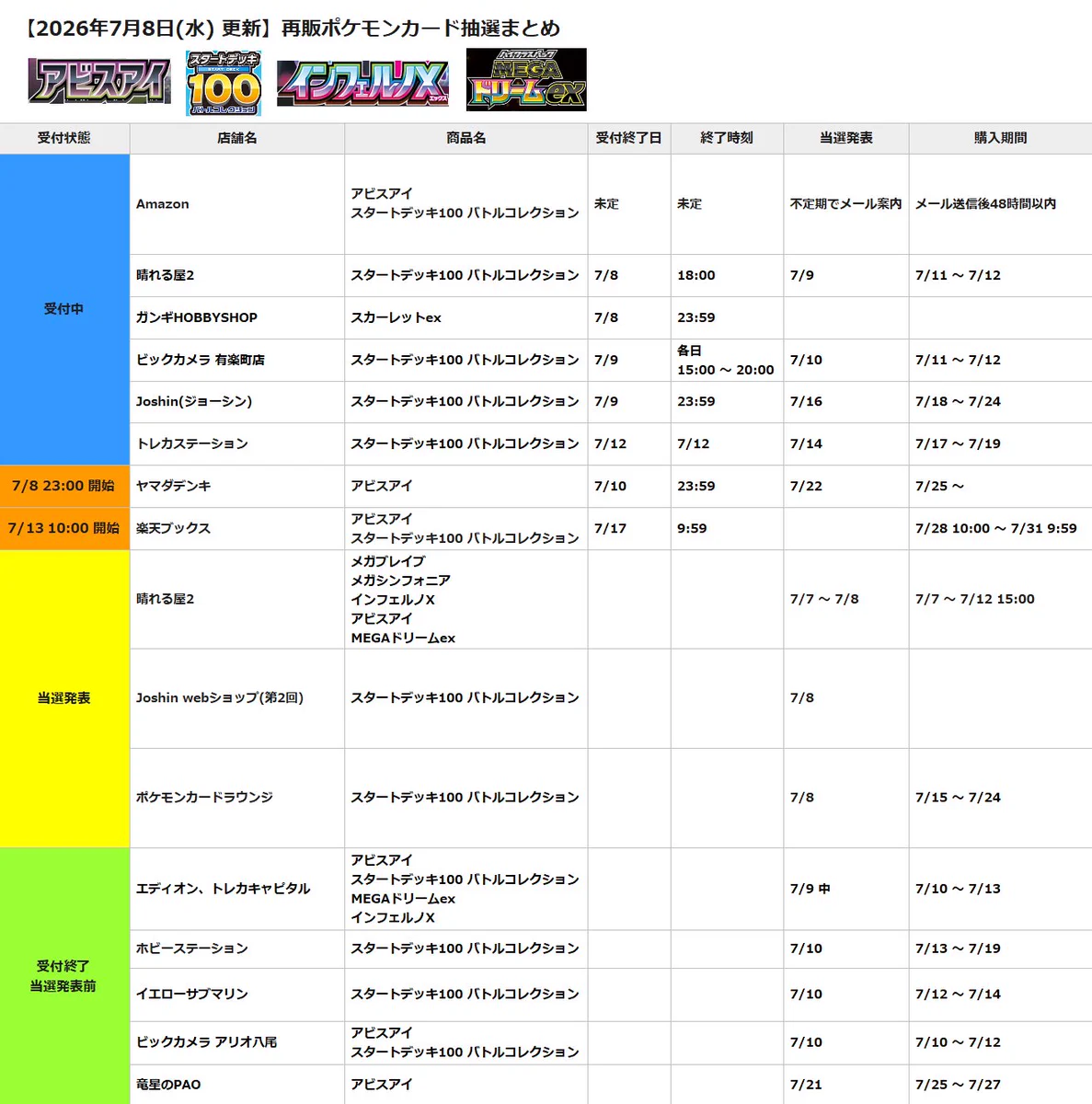Viewport: 1092px width, 1104px height.
Task: Select the orange 7/13 10:00 開始 cell
Action: click(64, 528)
